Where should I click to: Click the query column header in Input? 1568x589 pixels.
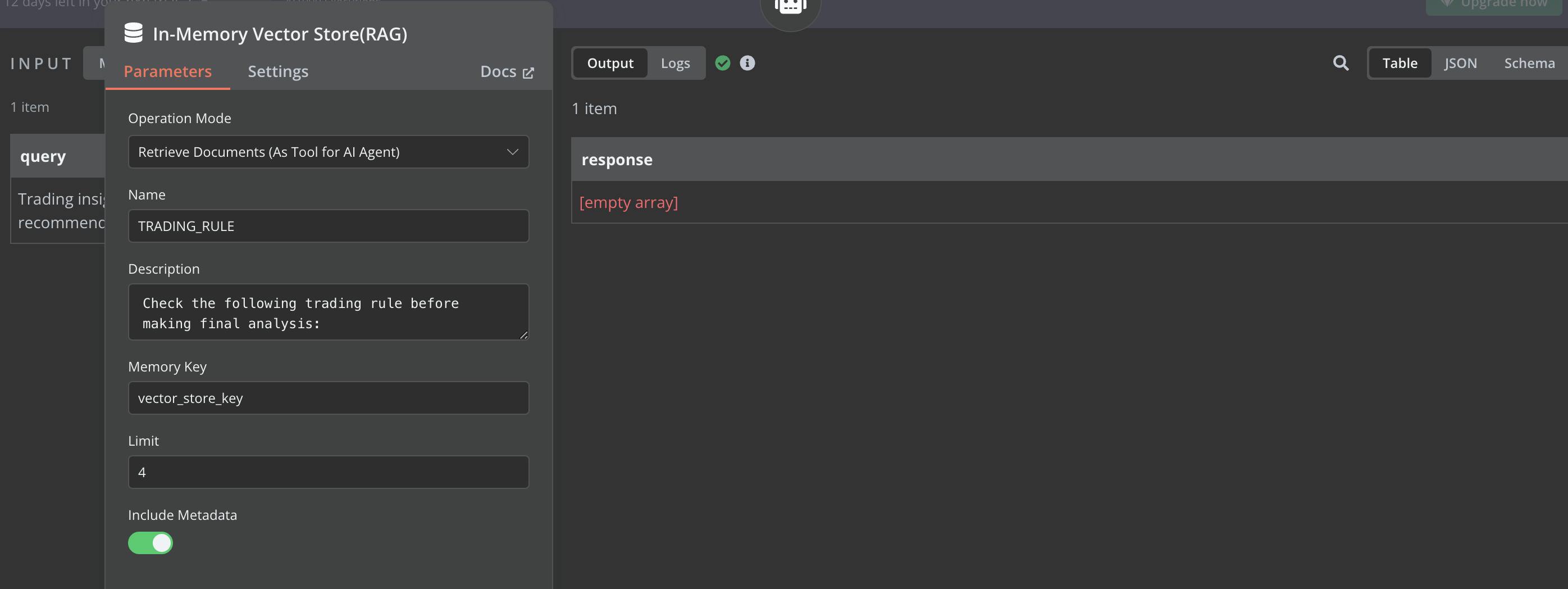coord(58,156)
